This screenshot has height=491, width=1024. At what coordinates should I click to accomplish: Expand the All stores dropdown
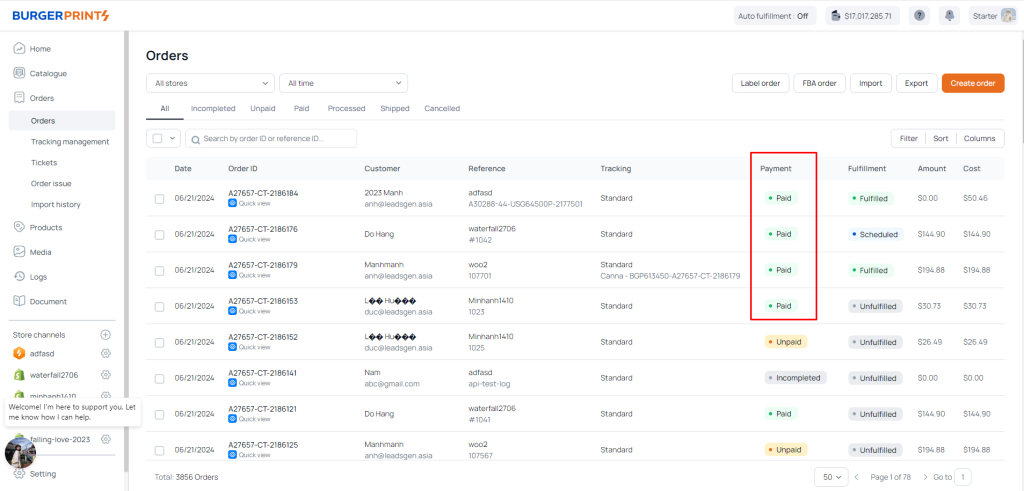pyautogui.click(x=210, y=83)
